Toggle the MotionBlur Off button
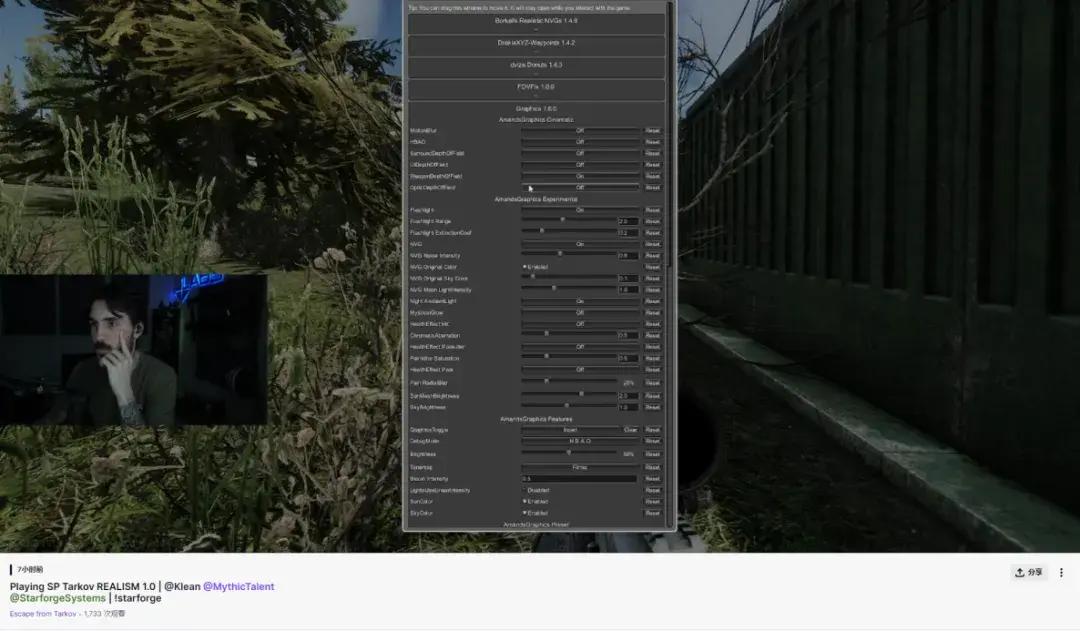This screenshot has width=1080, height=631. 580,130
